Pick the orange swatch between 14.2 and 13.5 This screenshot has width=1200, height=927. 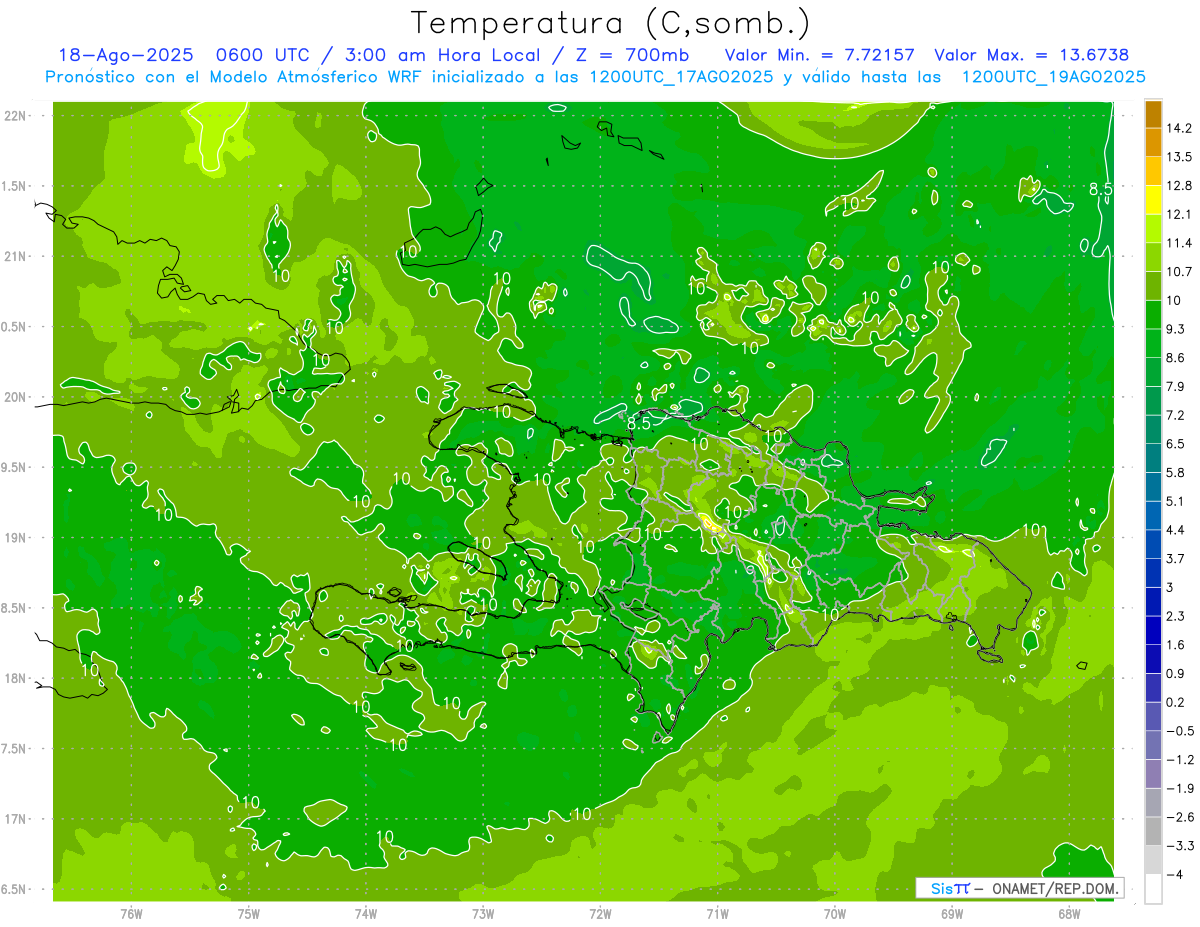tap(1153, 142)
